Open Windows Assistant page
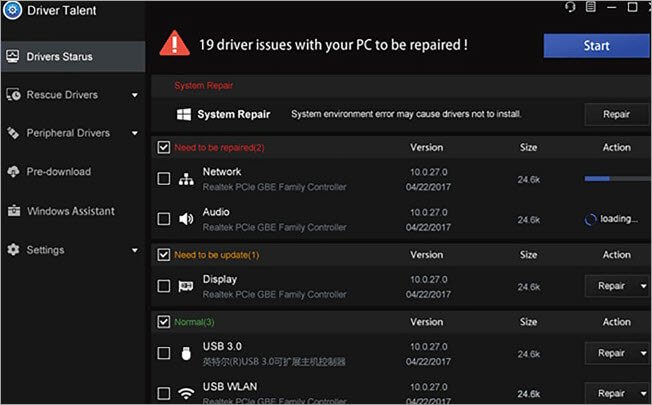 tap(73, 211)
